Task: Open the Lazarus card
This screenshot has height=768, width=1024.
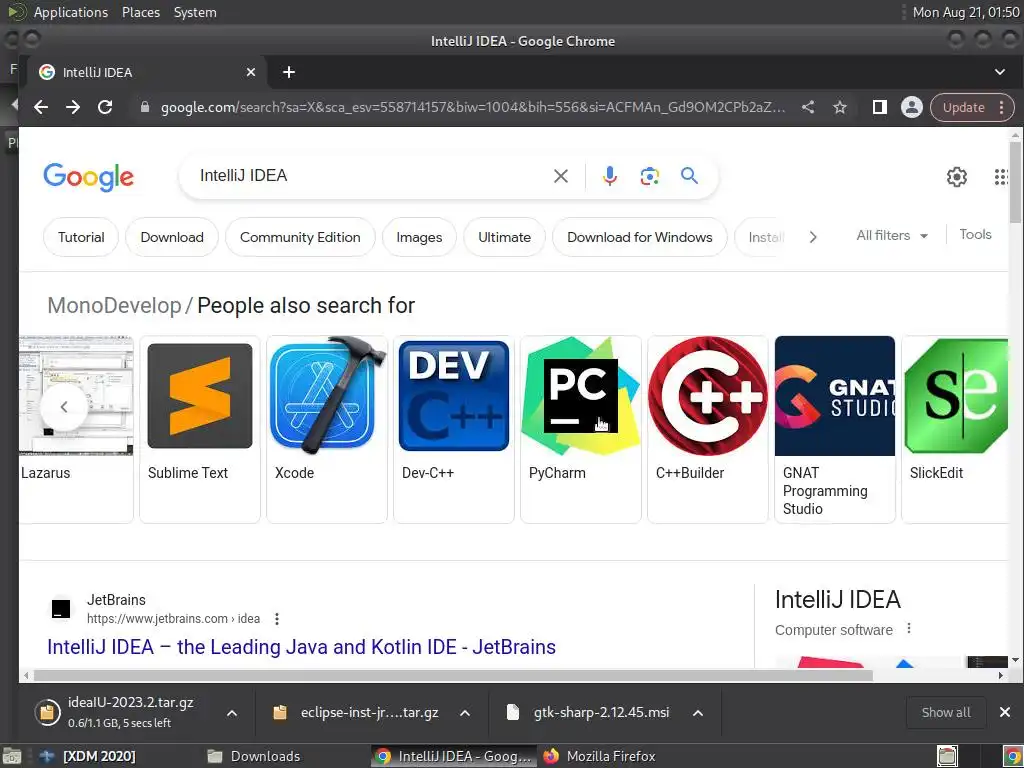Action: [x=76, y=429]
